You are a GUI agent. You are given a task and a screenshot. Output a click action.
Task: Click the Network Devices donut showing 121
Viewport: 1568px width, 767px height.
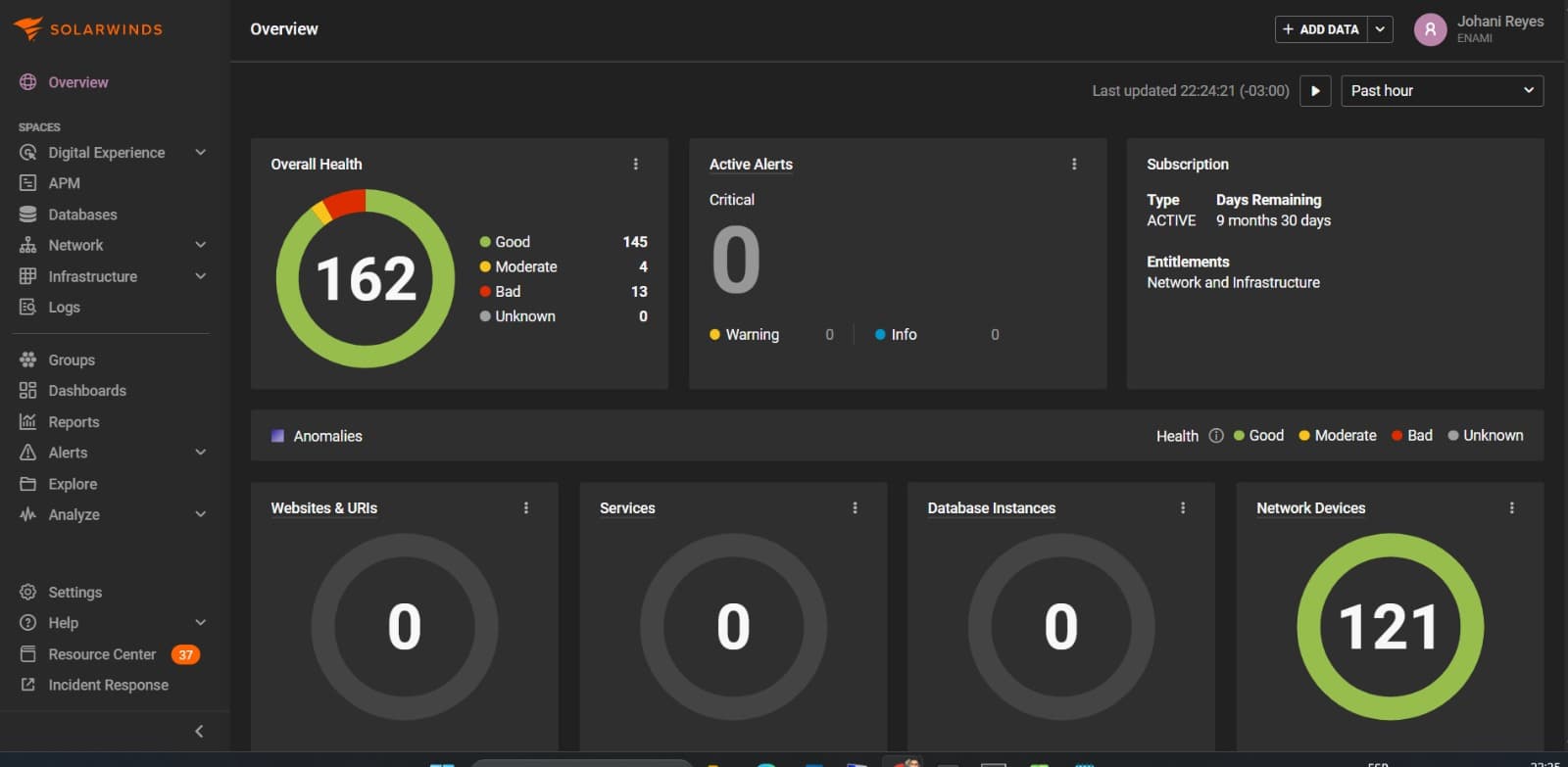pyautogui.click(x=1390, y=626)
